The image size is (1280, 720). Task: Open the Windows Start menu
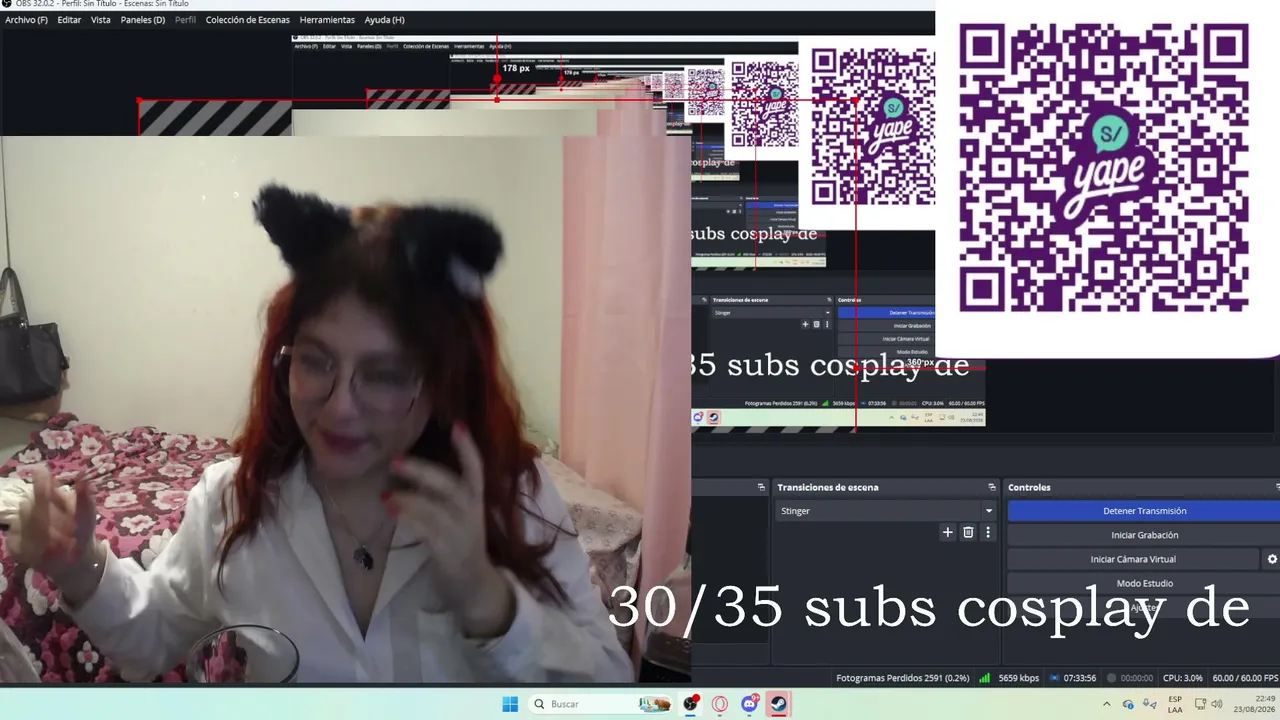coord(510,704)
